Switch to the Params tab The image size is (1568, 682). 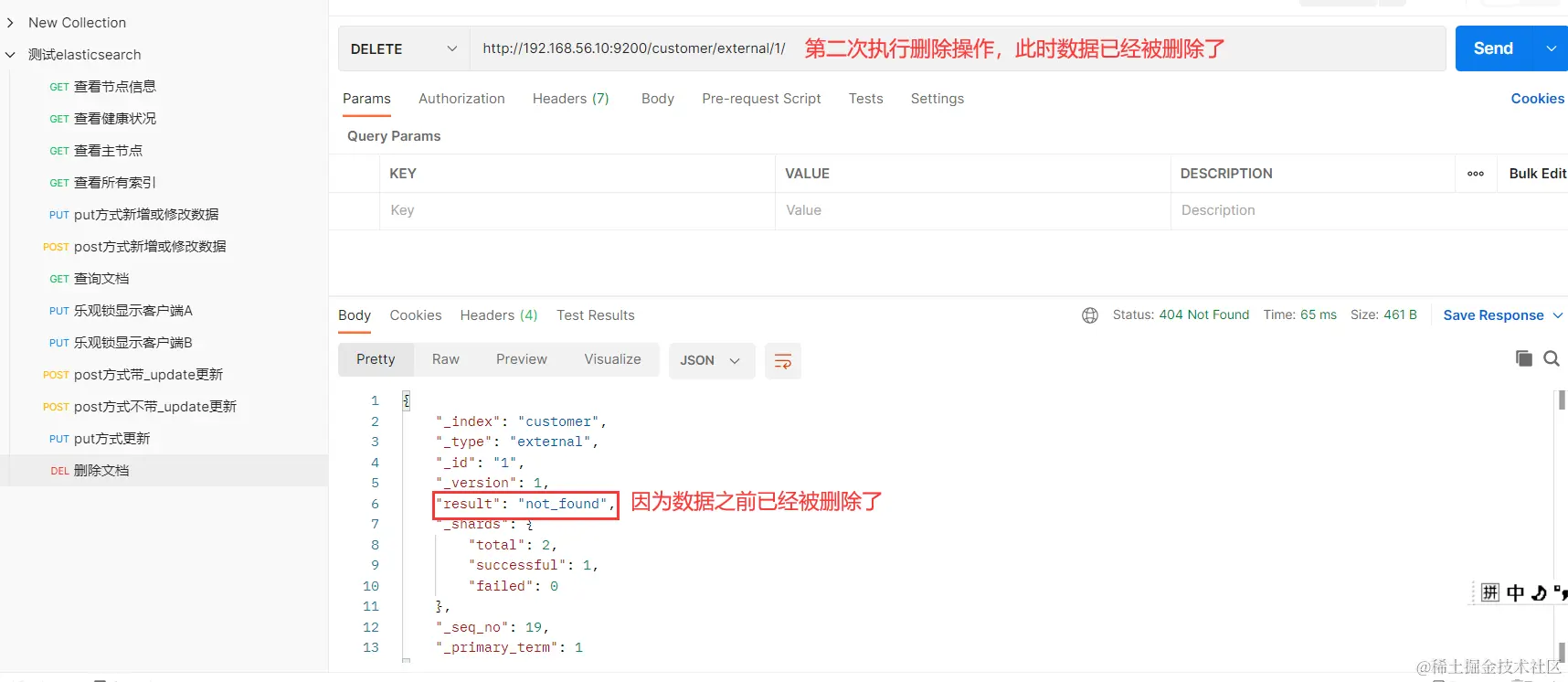click(x=366, y=99)
